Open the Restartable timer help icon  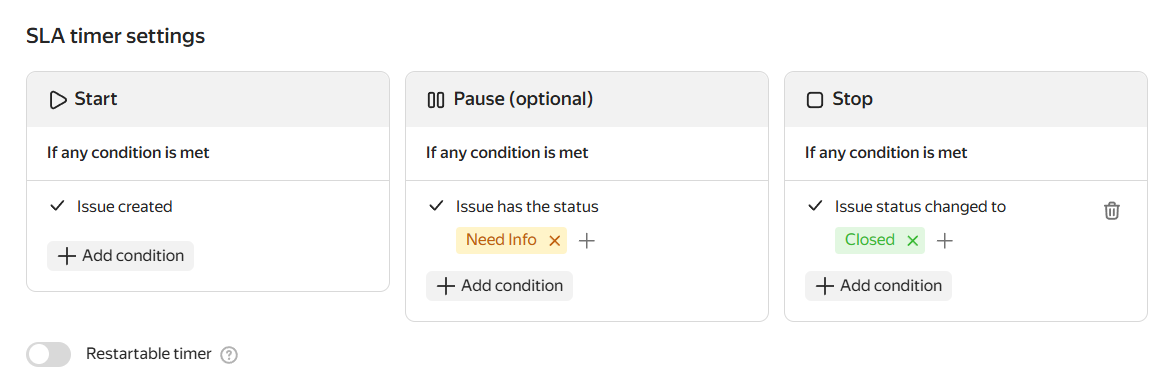230,355
